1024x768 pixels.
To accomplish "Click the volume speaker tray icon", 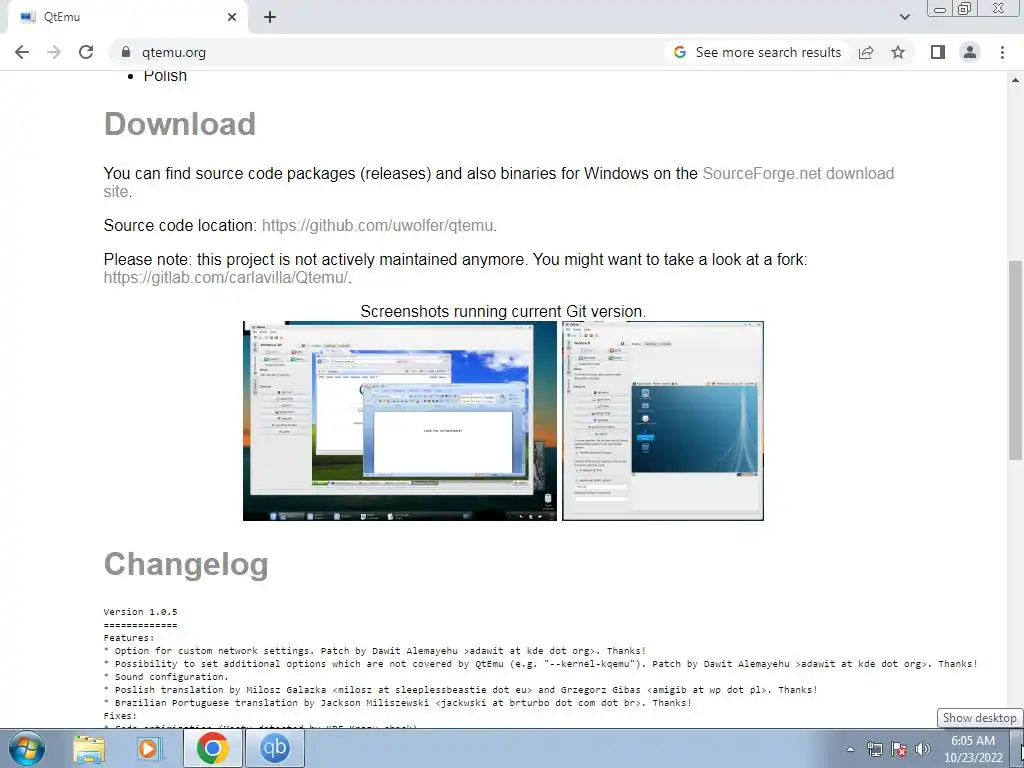I will pos(923,749).
